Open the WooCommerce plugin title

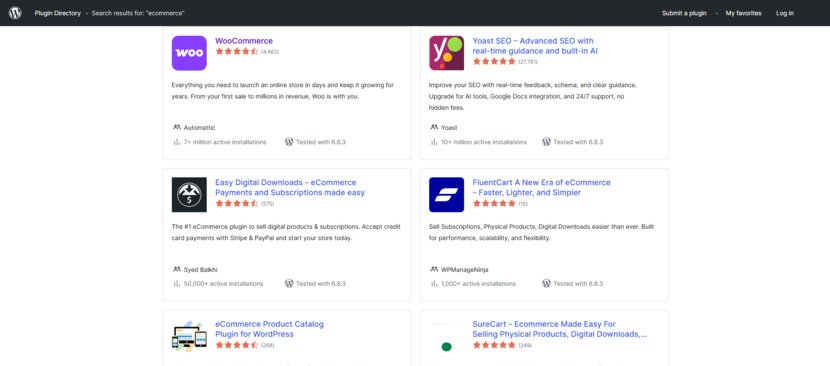244,41
